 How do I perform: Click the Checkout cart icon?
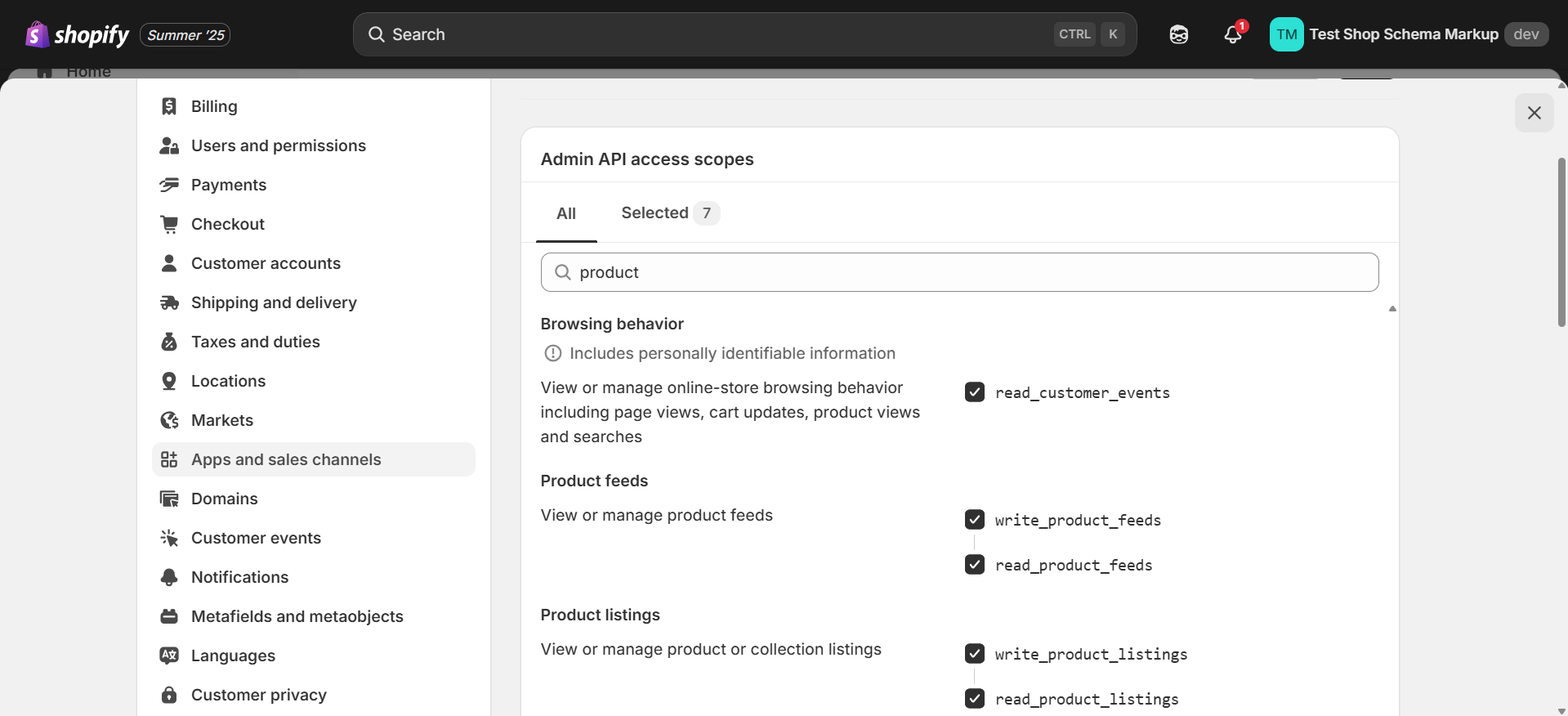169,224
